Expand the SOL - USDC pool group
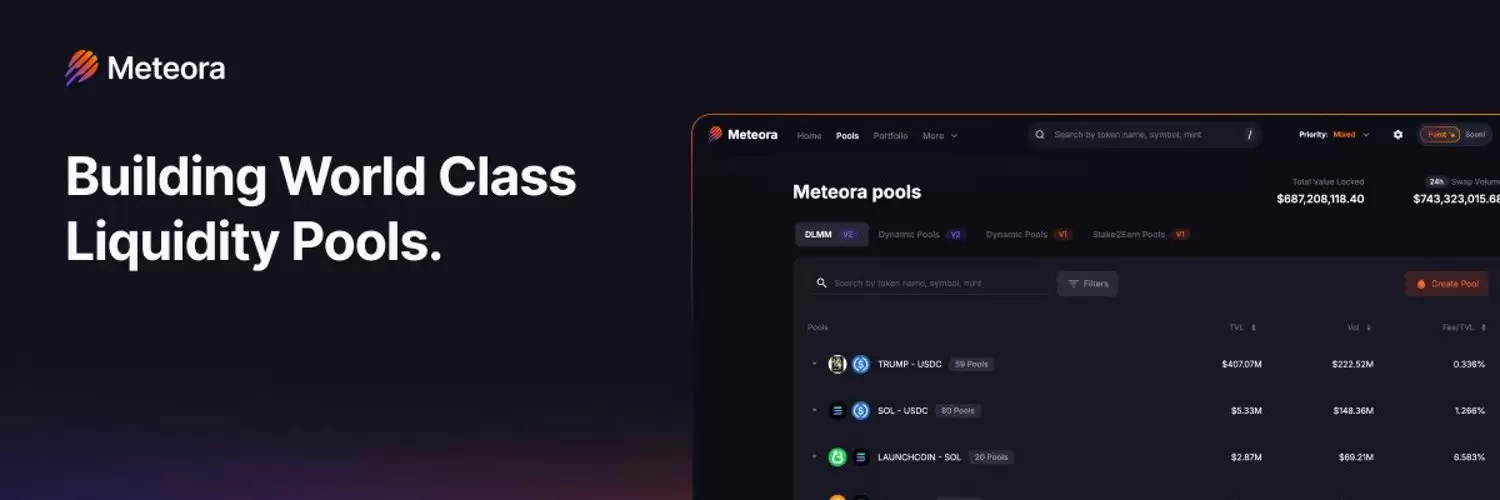The width and height of the screenshot is (1500, 500). [814, 411]
